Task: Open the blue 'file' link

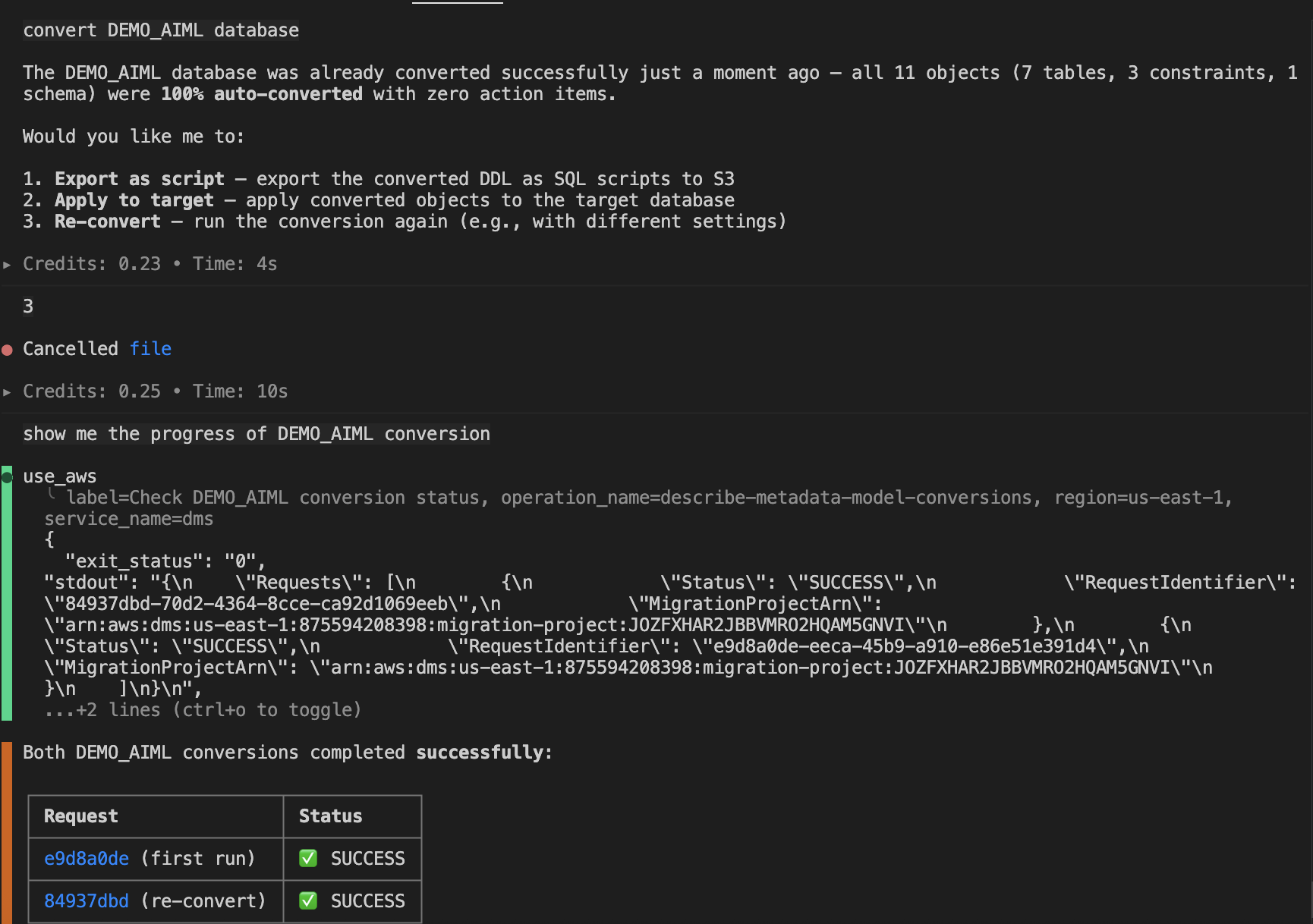Action: point(150,349)
